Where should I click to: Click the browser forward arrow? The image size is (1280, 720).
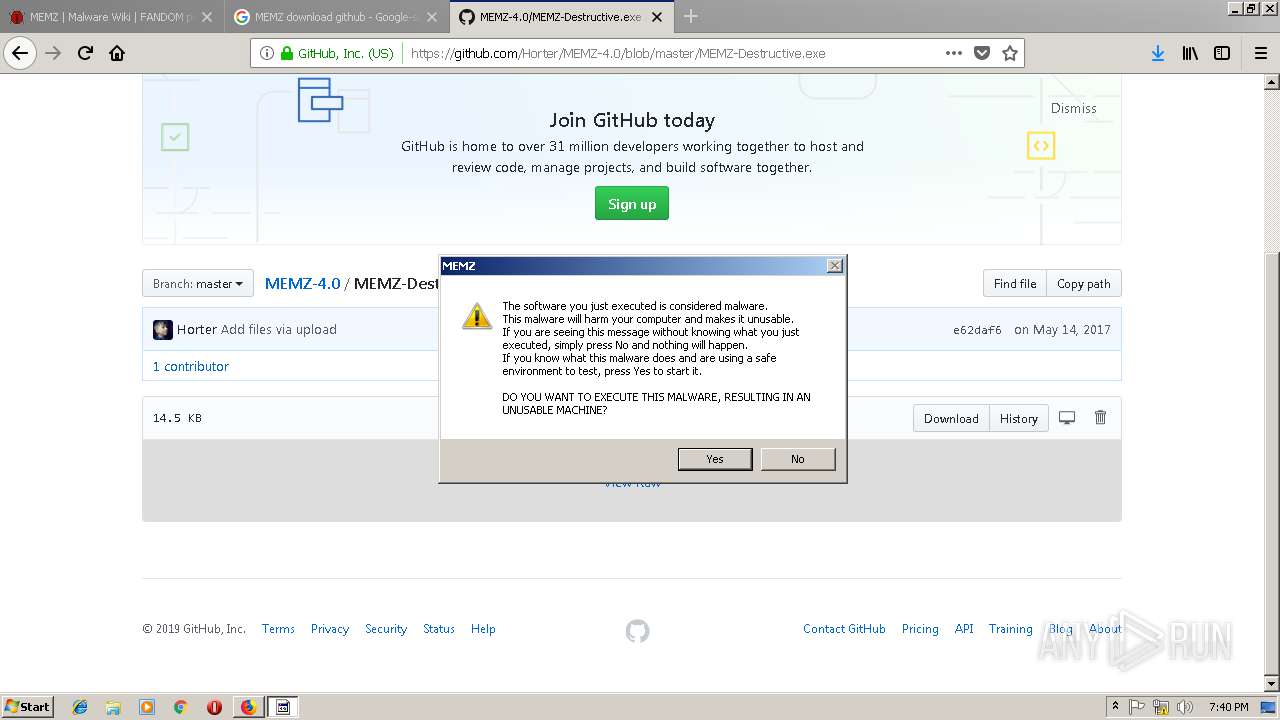(x=54, y=53)
